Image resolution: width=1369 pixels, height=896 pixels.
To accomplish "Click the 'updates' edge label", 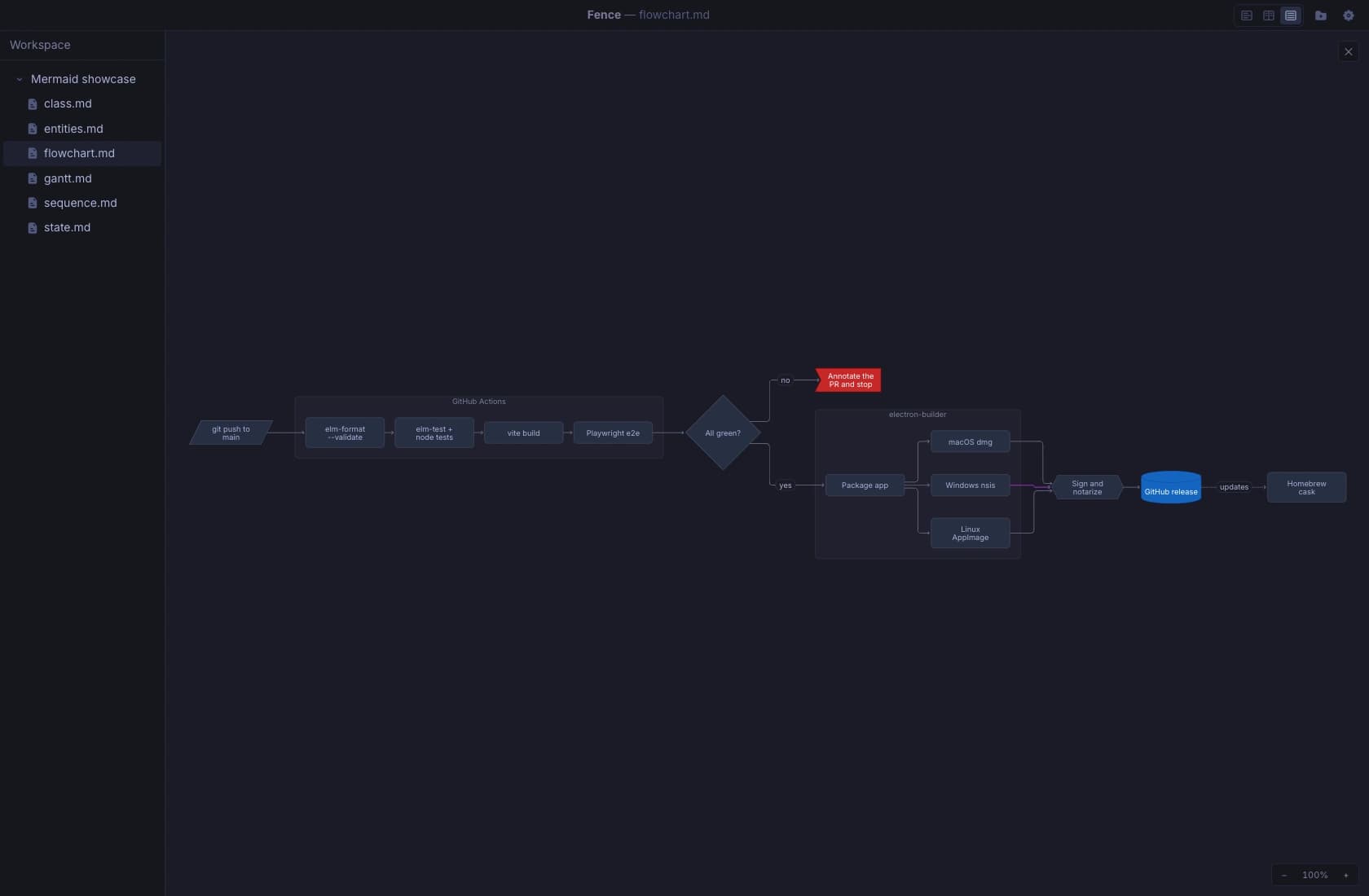I will pyautogui.click(x=1234, y=487).
